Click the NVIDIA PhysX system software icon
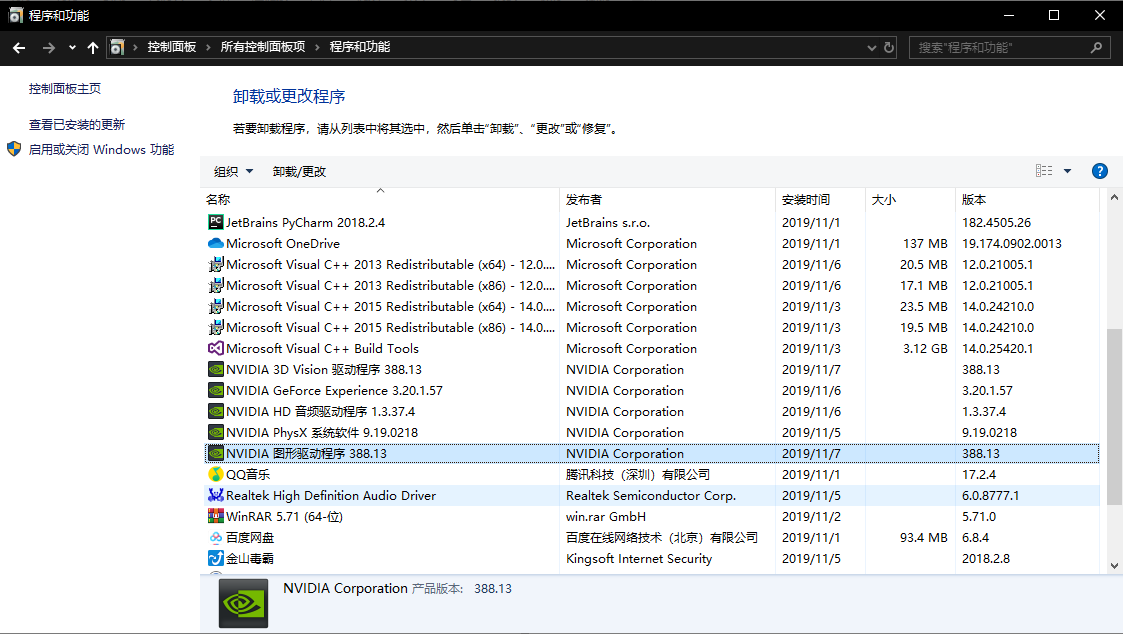This screenshot has width=1123, height=634. [216, 433]
